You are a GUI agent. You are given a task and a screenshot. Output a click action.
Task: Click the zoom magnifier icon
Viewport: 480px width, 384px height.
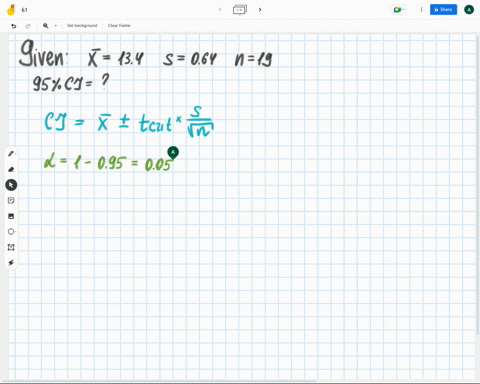pyautogui.click(x=46, y=26)
